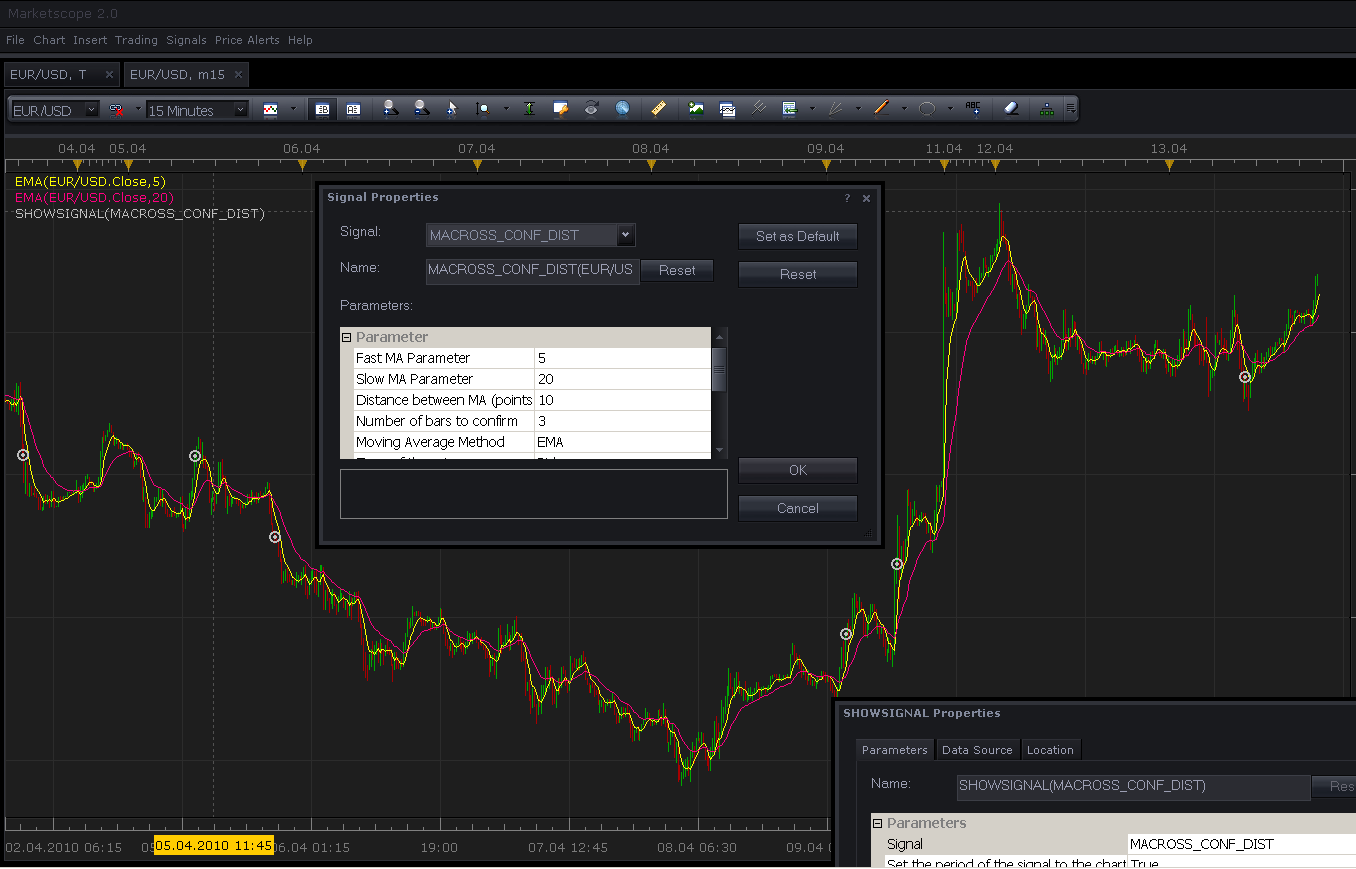Select the eraser tool in the toolbar
Screen dimensions: 1356x869
(x=1010, y=108)
